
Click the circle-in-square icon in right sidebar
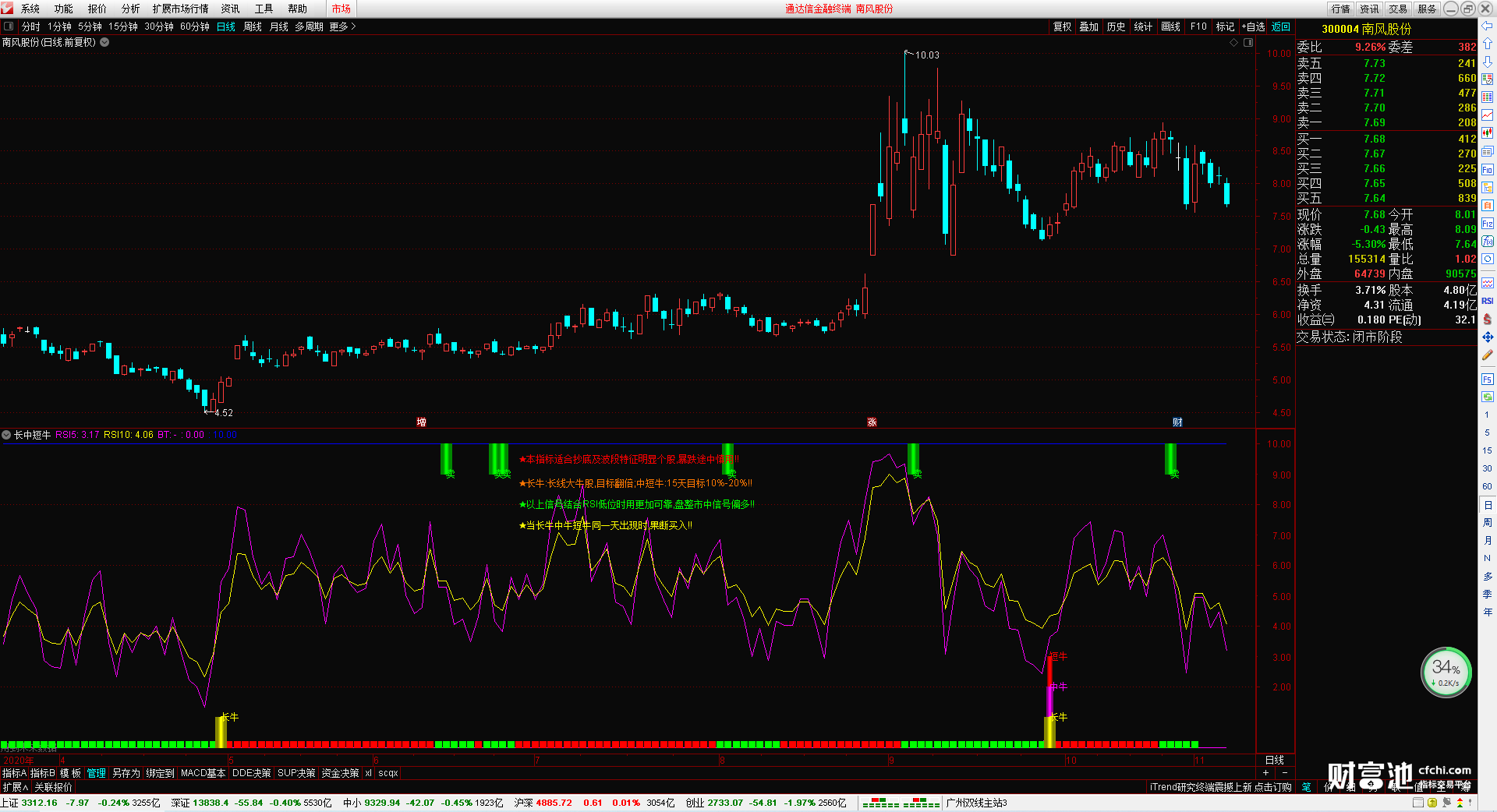point(1488,259)
